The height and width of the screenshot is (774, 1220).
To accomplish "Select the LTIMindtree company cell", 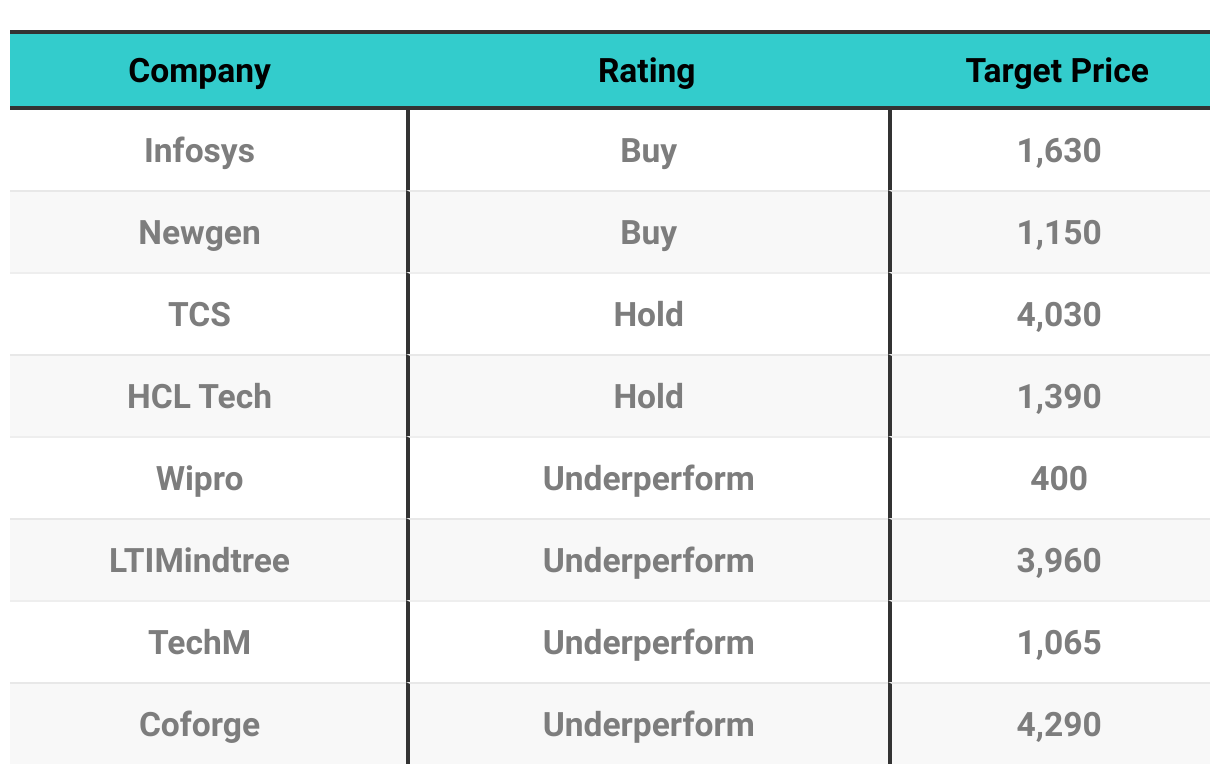I will point(200,561).
